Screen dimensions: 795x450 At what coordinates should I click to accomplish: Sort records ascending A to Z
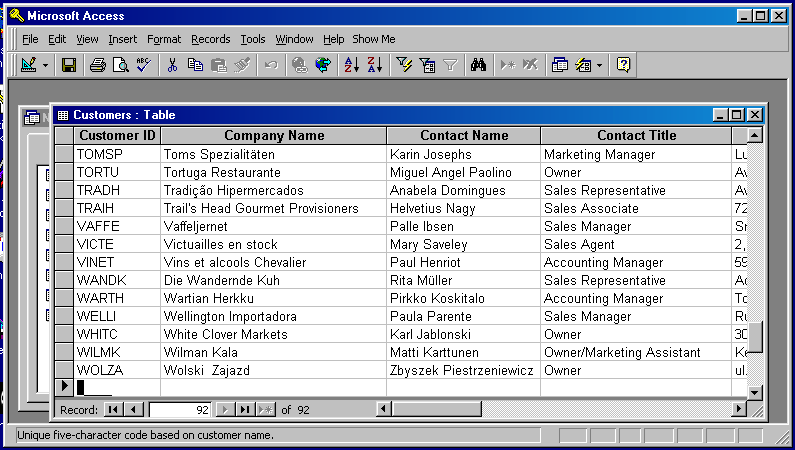click(x=351, y=65)
